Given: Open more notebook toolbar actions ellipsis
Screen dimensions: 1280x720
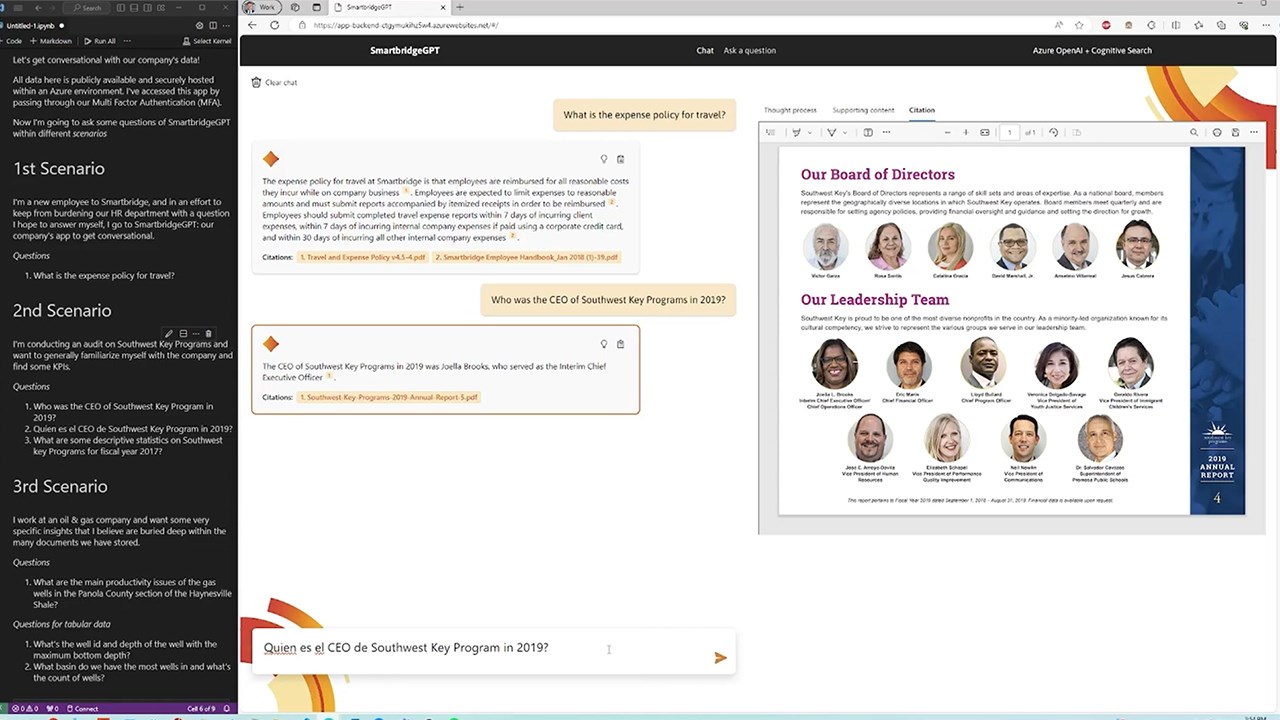Looking at the screenshot, I should click(x=127, y=41).
